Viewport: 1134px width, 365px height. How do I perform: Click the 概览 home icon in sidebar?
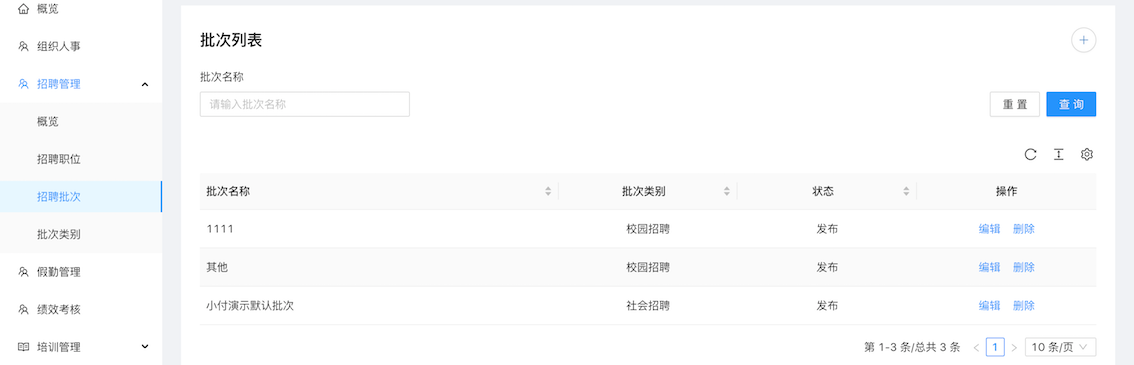click(x=23, y=9)
